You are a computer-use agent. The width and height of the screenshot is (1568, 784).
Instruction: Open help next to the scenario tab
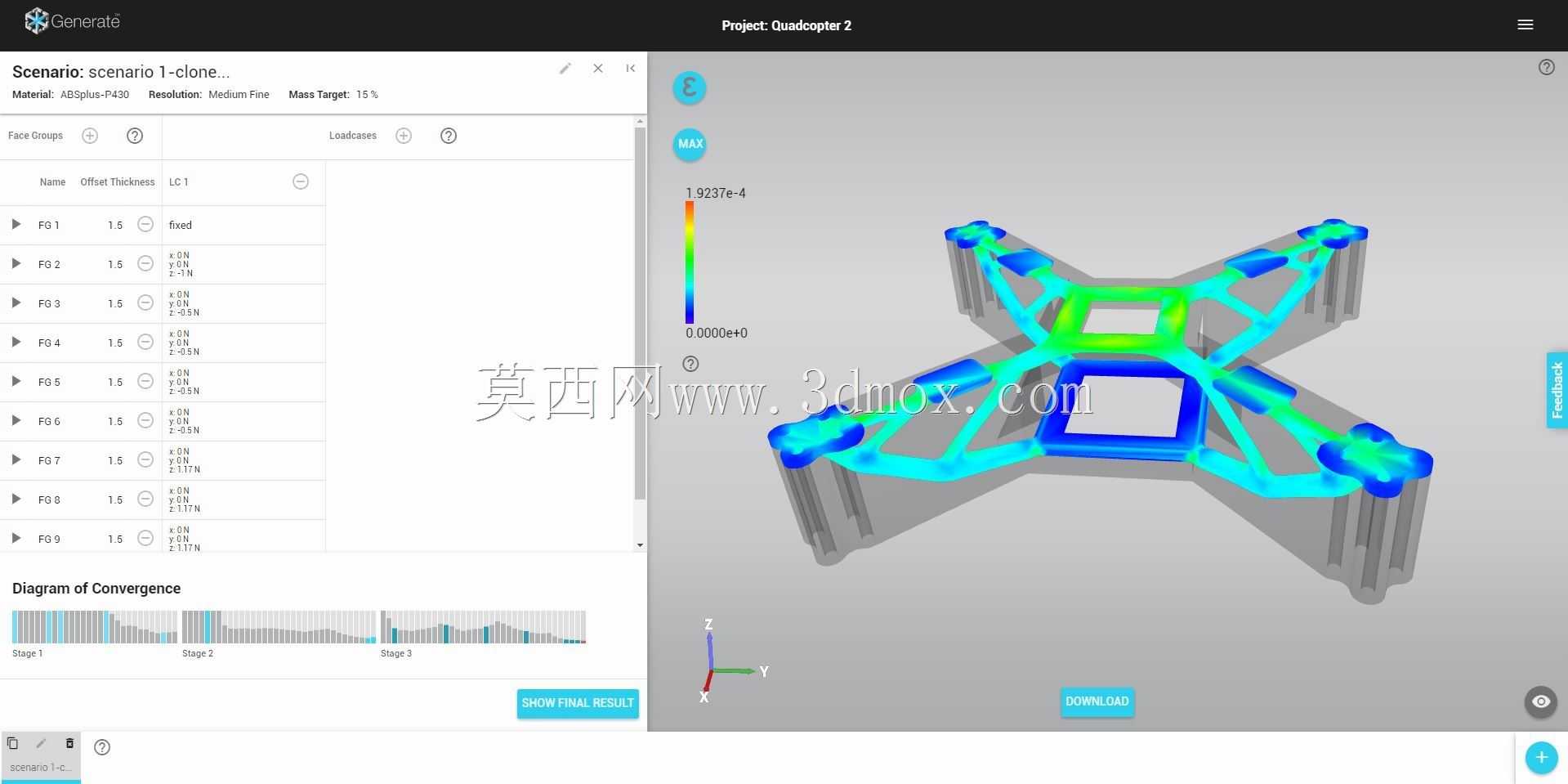102,746
